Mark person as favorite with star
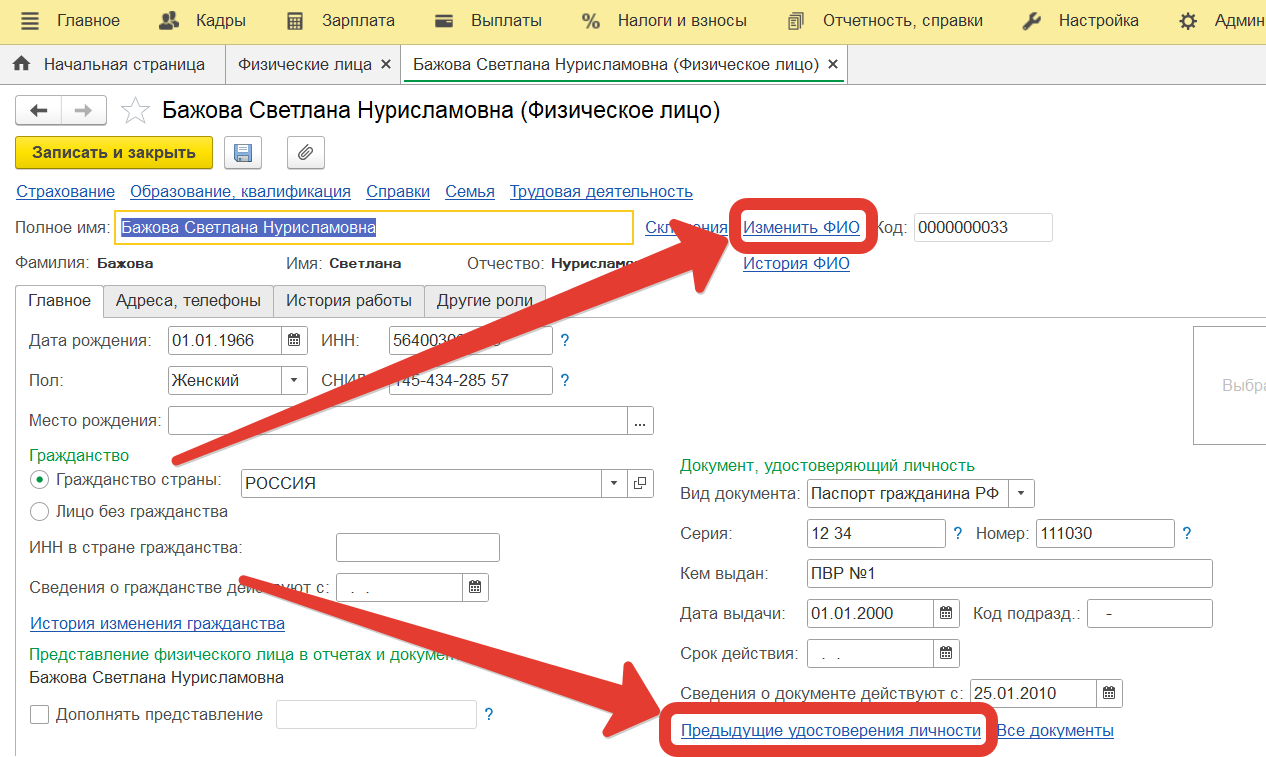 coord(135,110)
